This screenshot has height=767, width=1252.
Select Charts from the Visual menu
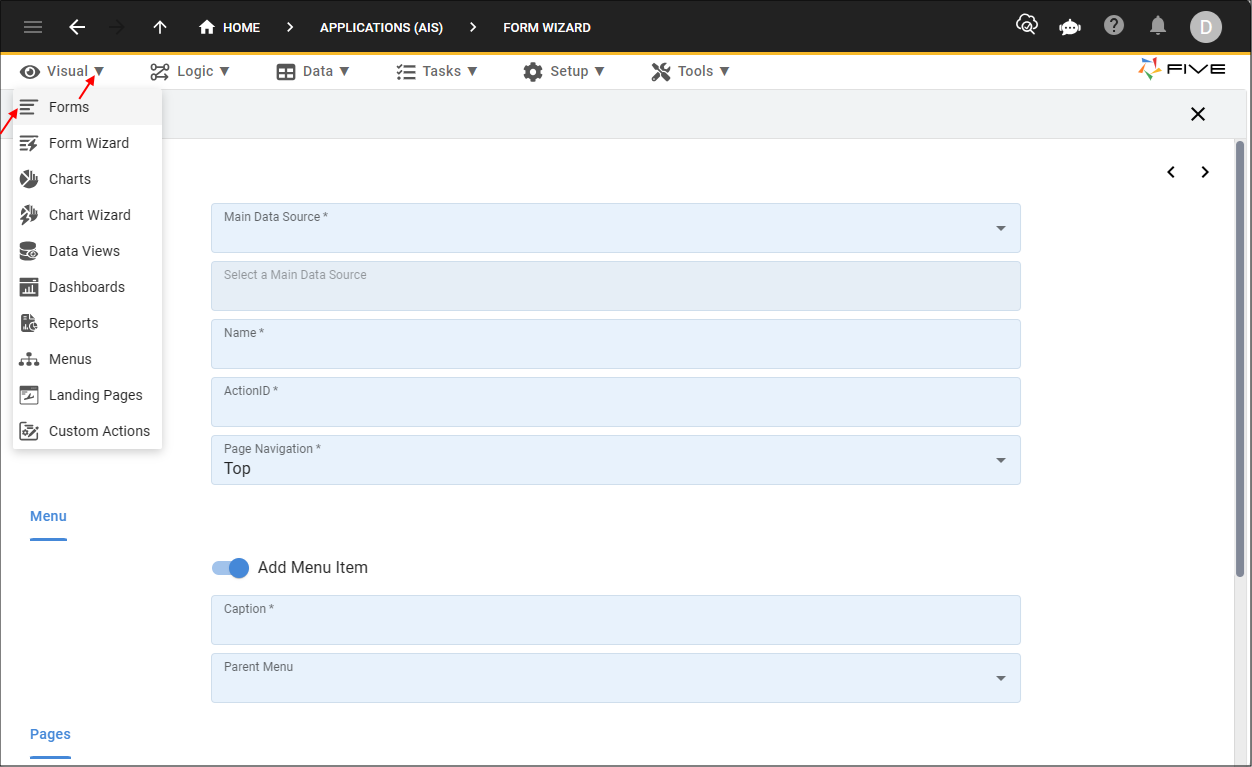point(70,179)
